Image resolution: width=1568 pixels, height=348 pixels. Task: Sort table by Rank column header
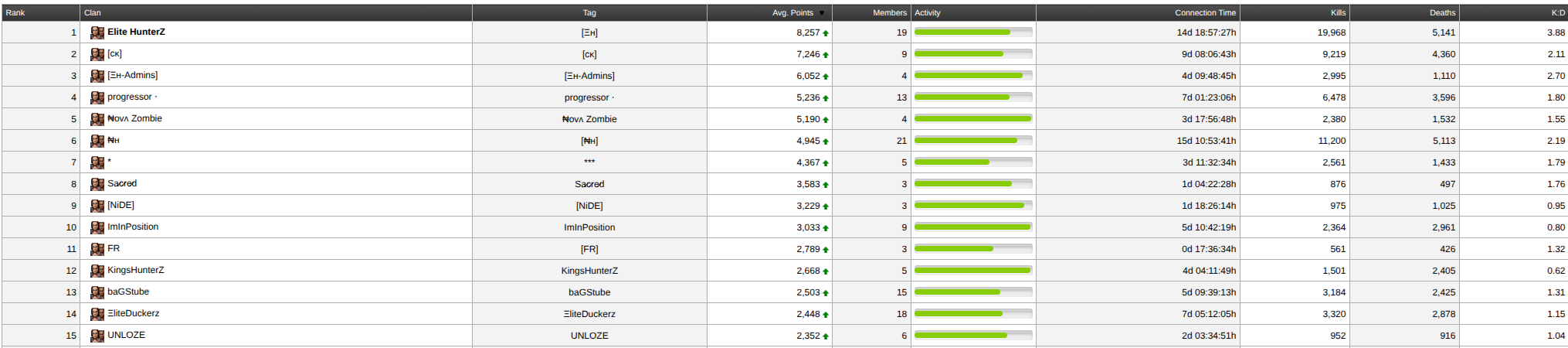[15, 12]
